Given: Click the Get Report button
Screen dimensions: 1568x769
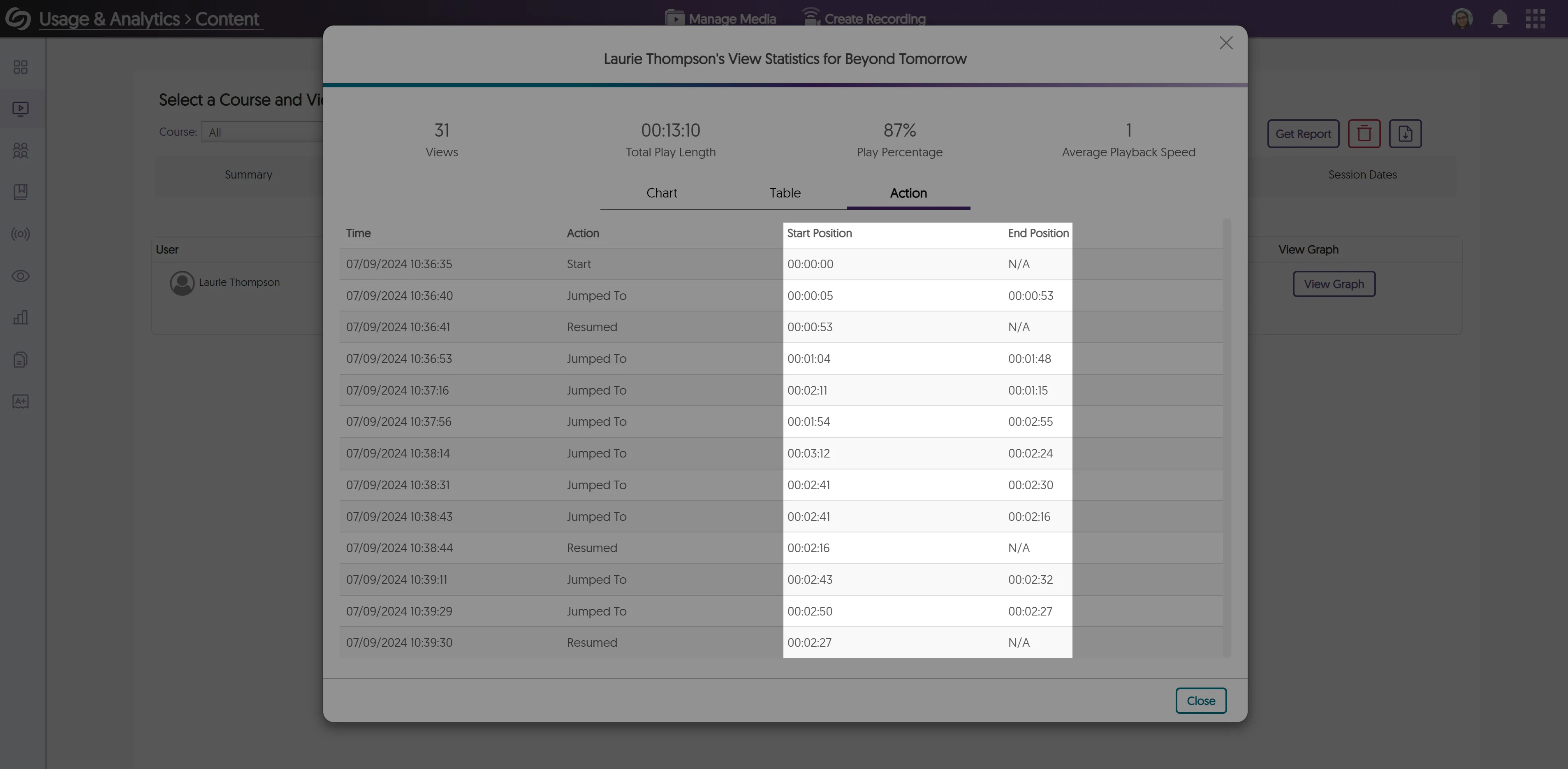Looking at the screenshot, I should (x=1303, y=133).
